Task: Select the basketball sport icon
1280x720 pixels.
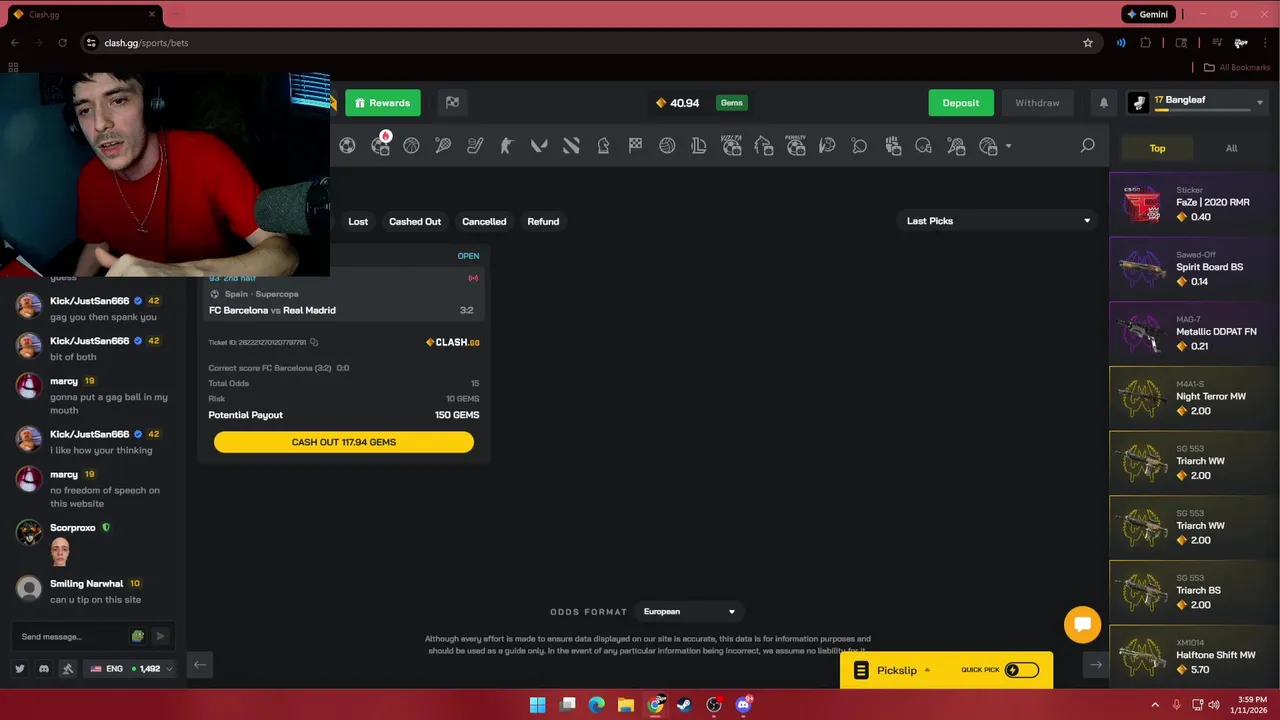Action: pyautogui.click(x=411, y=146)
